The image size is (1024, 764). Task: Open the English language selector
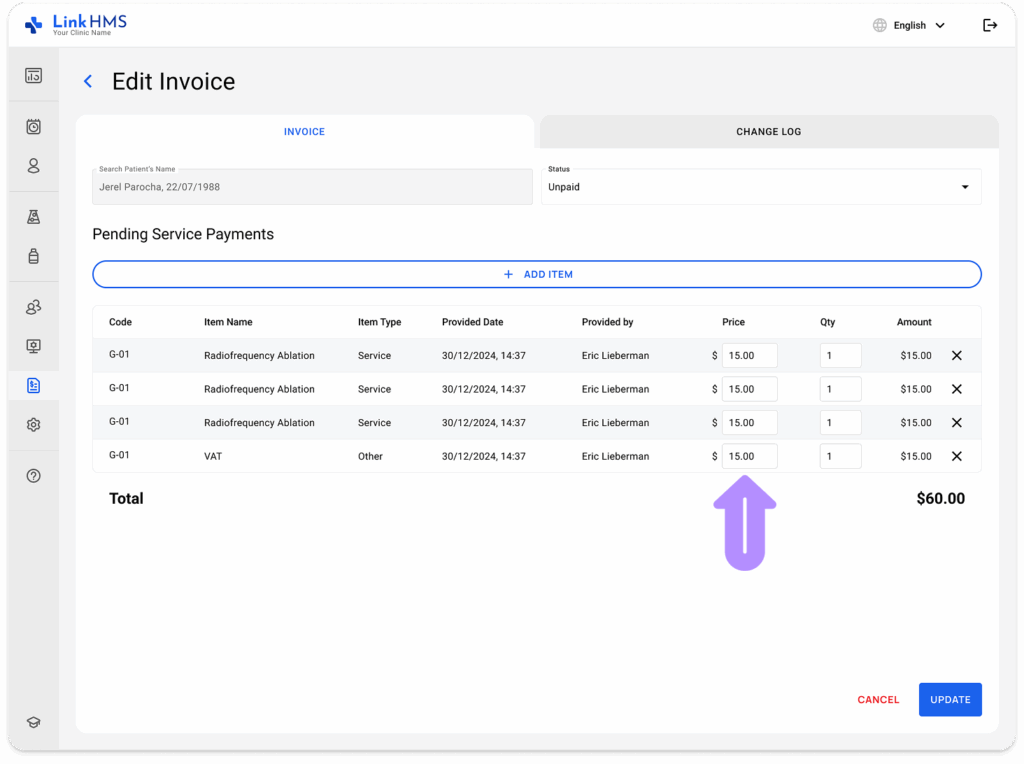point(909,25)
